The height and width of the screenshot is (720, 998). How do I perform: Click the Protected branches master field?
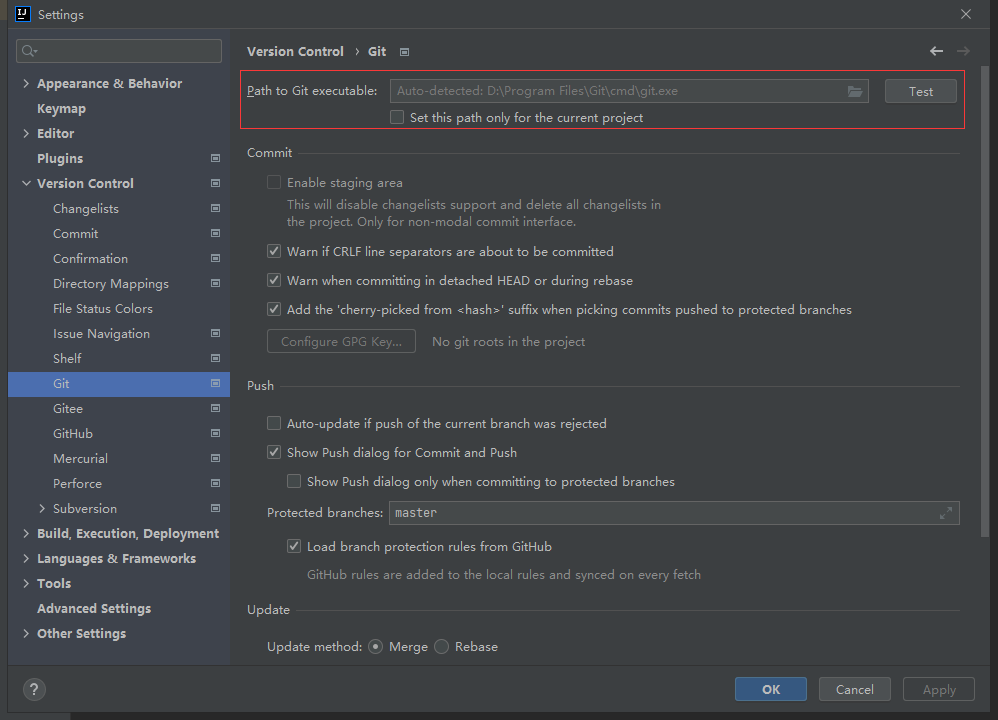point(674,513)
